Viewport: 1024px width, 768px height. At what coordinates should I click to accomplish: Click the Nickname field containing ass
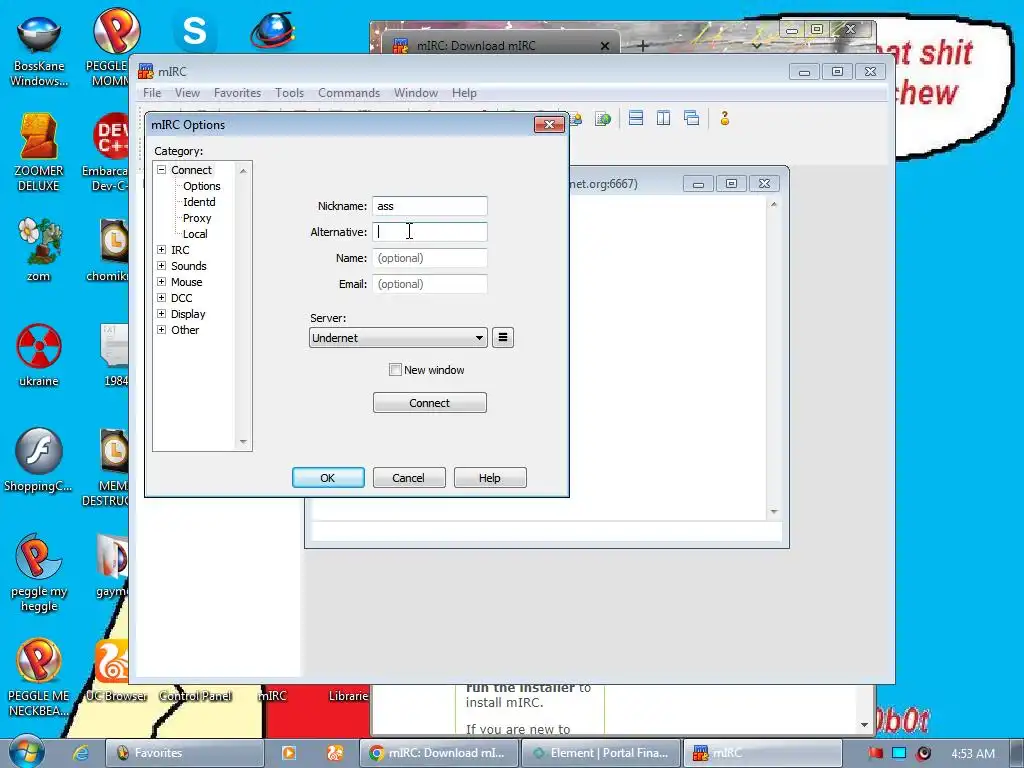(x=430, y=206)
